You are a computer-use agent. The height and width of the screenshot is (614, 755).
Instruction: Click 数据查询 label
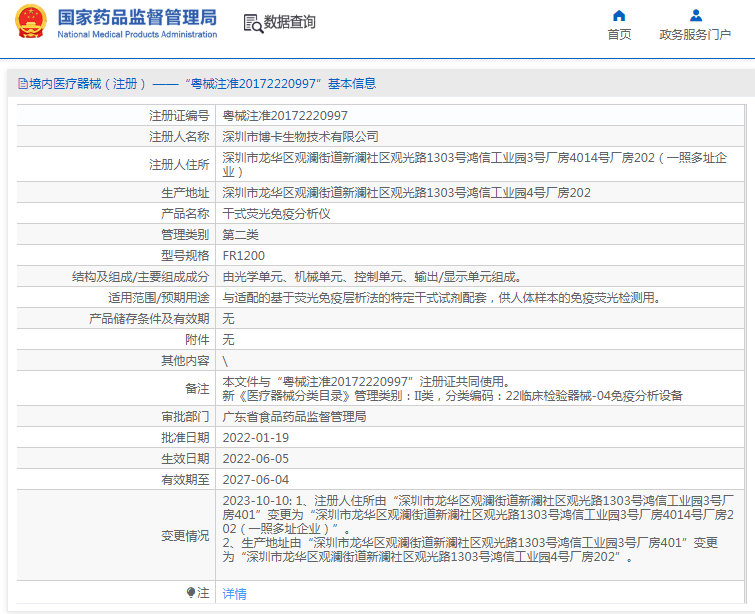point(289,22)
